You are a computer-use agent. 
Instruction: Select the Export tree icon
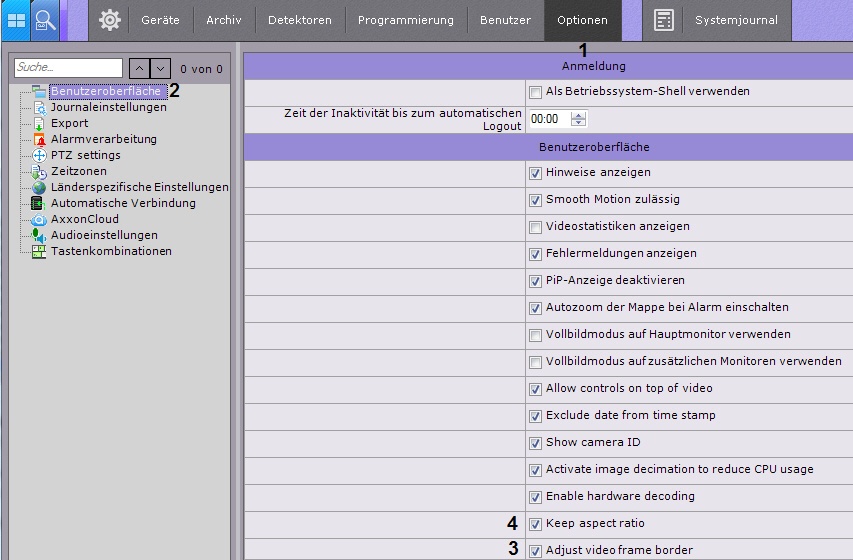tap(39, 124)
